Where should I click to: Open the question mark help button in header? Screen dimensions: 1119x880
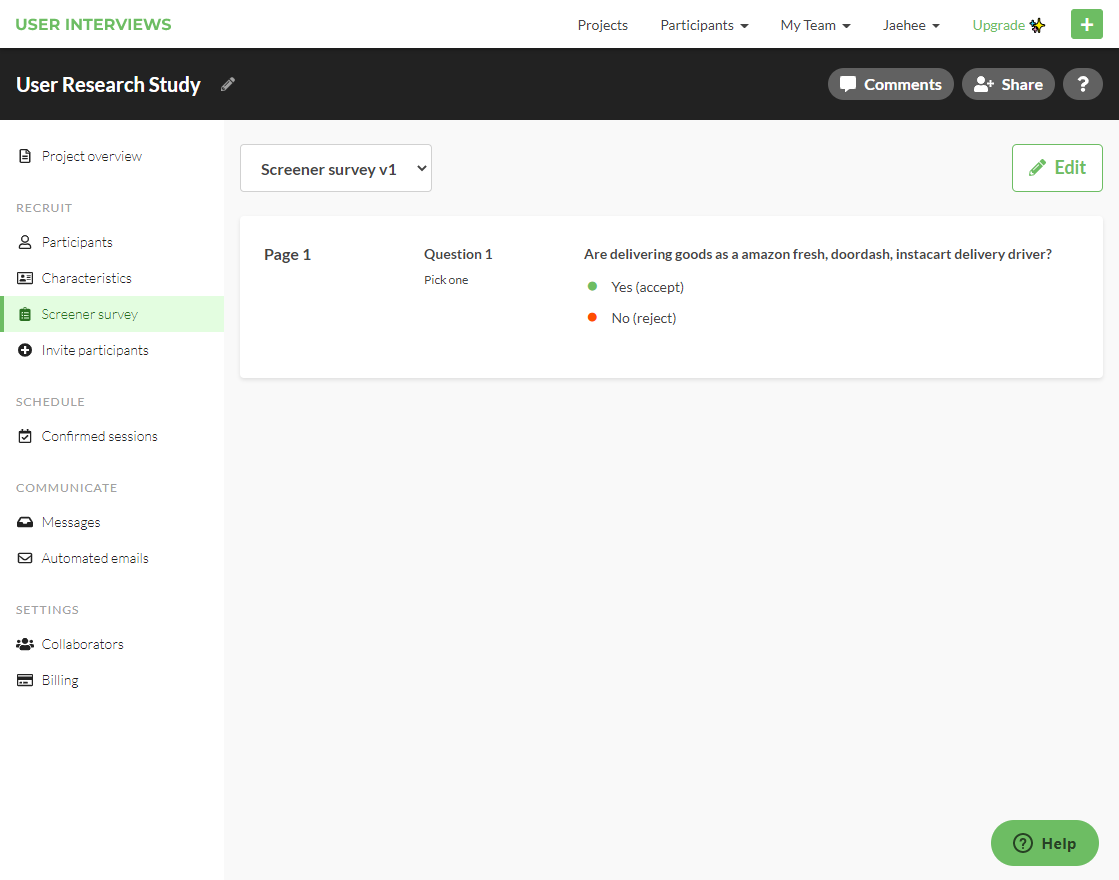point(1083,84)
